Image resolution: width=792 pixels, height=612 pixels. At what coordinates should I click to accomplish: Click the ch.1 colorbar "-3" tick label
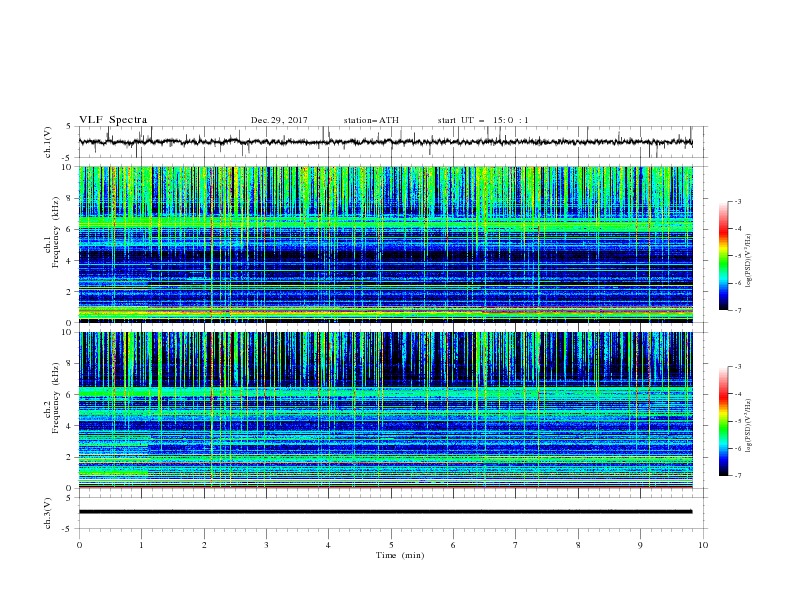click(737, 201)
